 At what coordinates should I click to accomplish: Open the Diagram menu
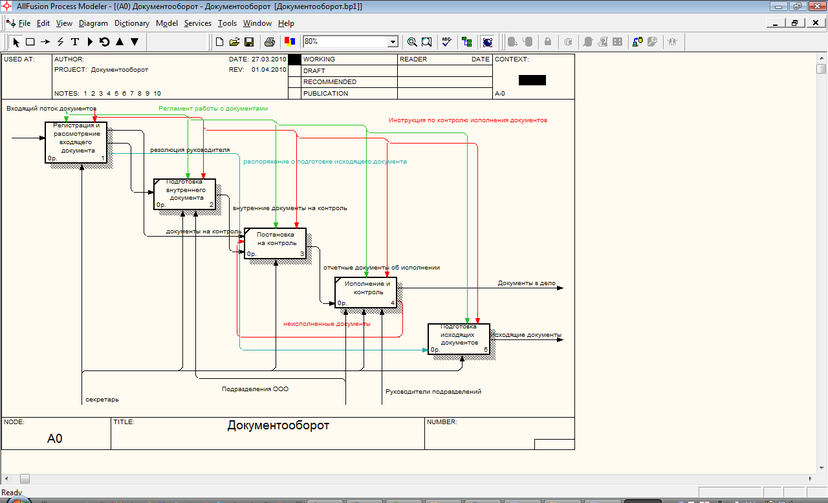(x=93, y=22)
